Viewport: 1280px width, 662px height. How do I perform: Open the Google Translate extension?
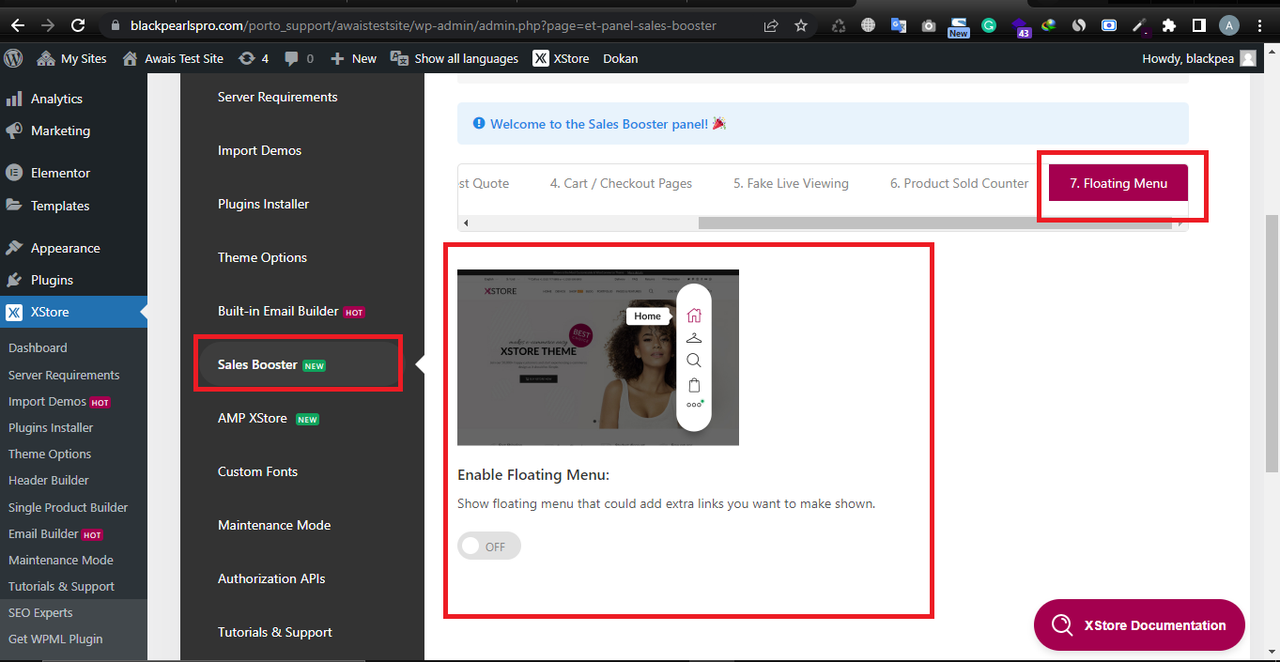[898, 26]
